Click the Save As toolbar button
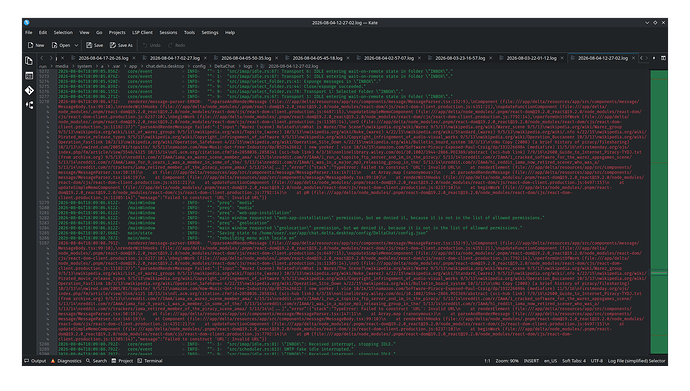 [x=121, y=45]
